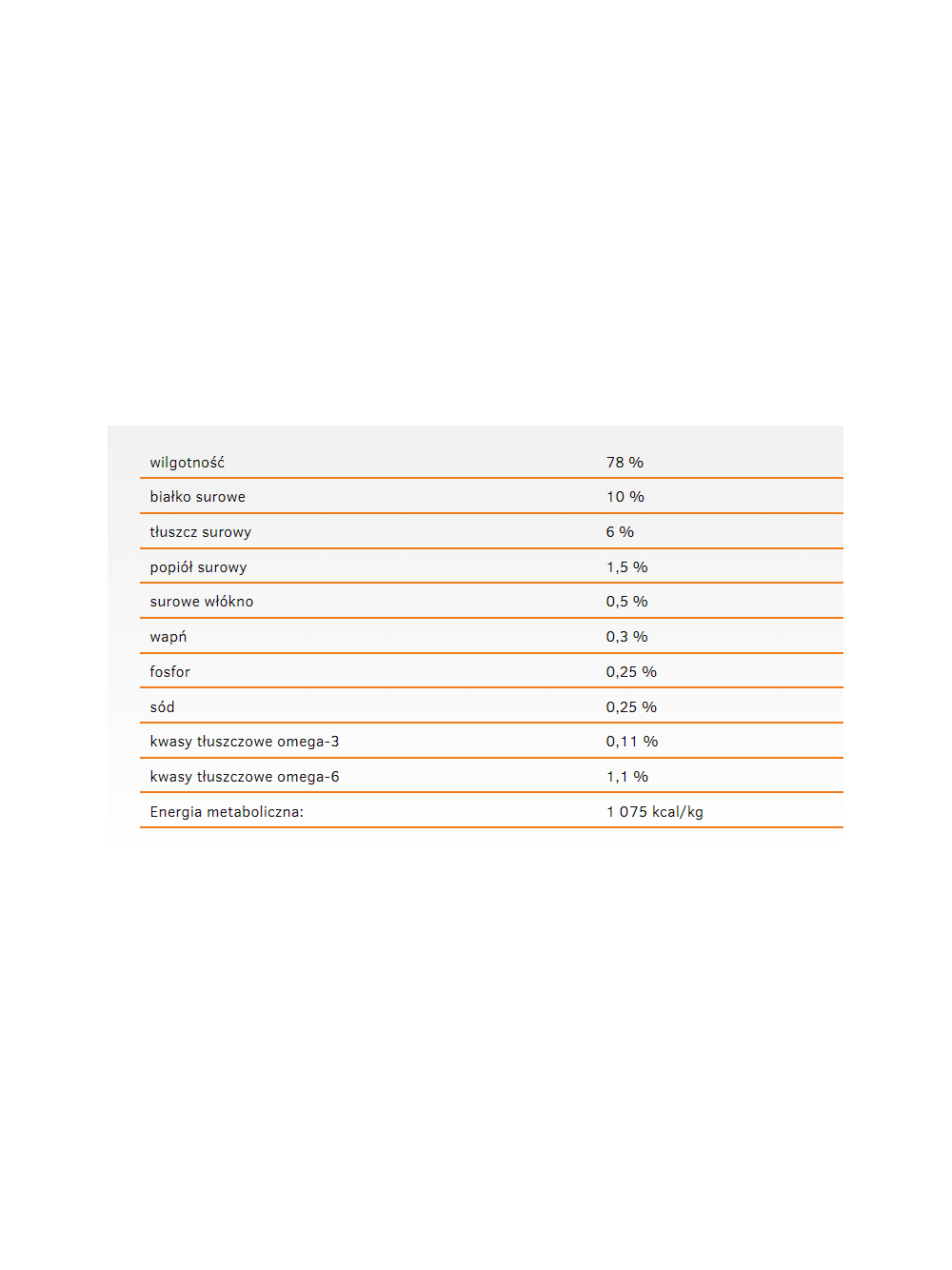This screenshot has height=1270, width=952.
Task: Click kwasy tłuszczowe omega-3 label
Action: point(245,742)
